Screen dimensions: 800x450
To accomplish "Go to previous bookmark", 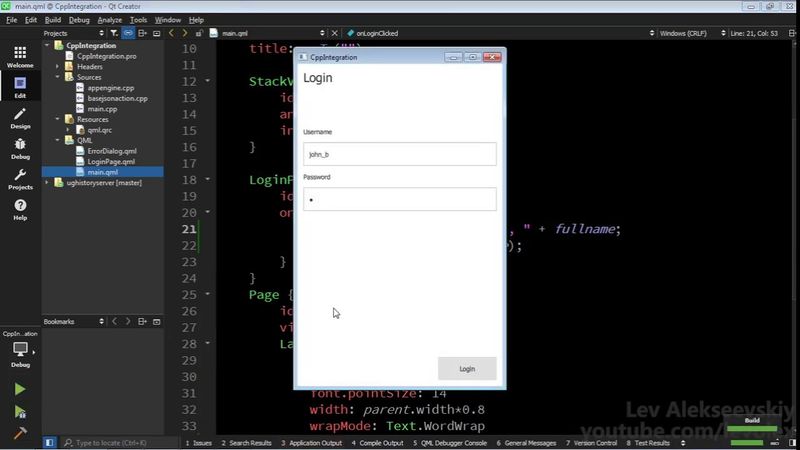I will click(x=114, y=321).
